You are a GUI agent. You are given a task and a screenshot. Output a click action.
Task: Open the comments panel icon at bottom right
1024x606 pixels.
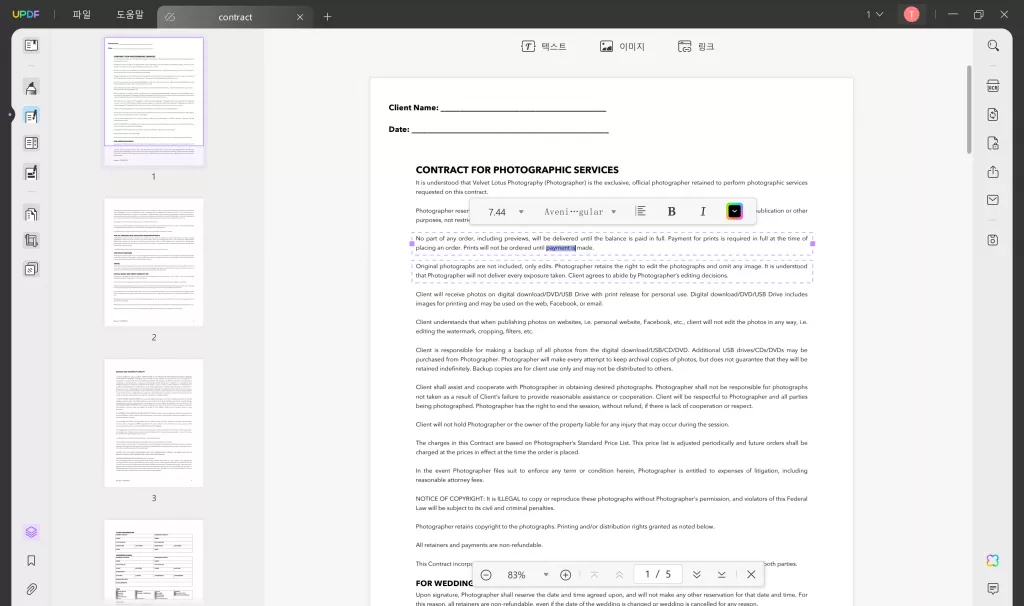(x=993, y=588)
